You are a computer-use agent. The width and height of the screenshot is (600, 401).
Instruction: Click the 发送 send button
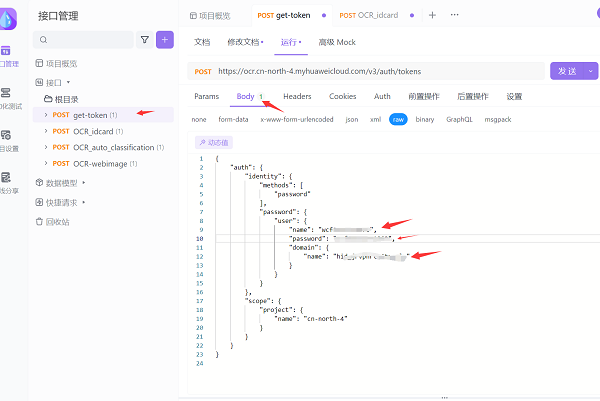pyautogui.click(x=566, y=71)
